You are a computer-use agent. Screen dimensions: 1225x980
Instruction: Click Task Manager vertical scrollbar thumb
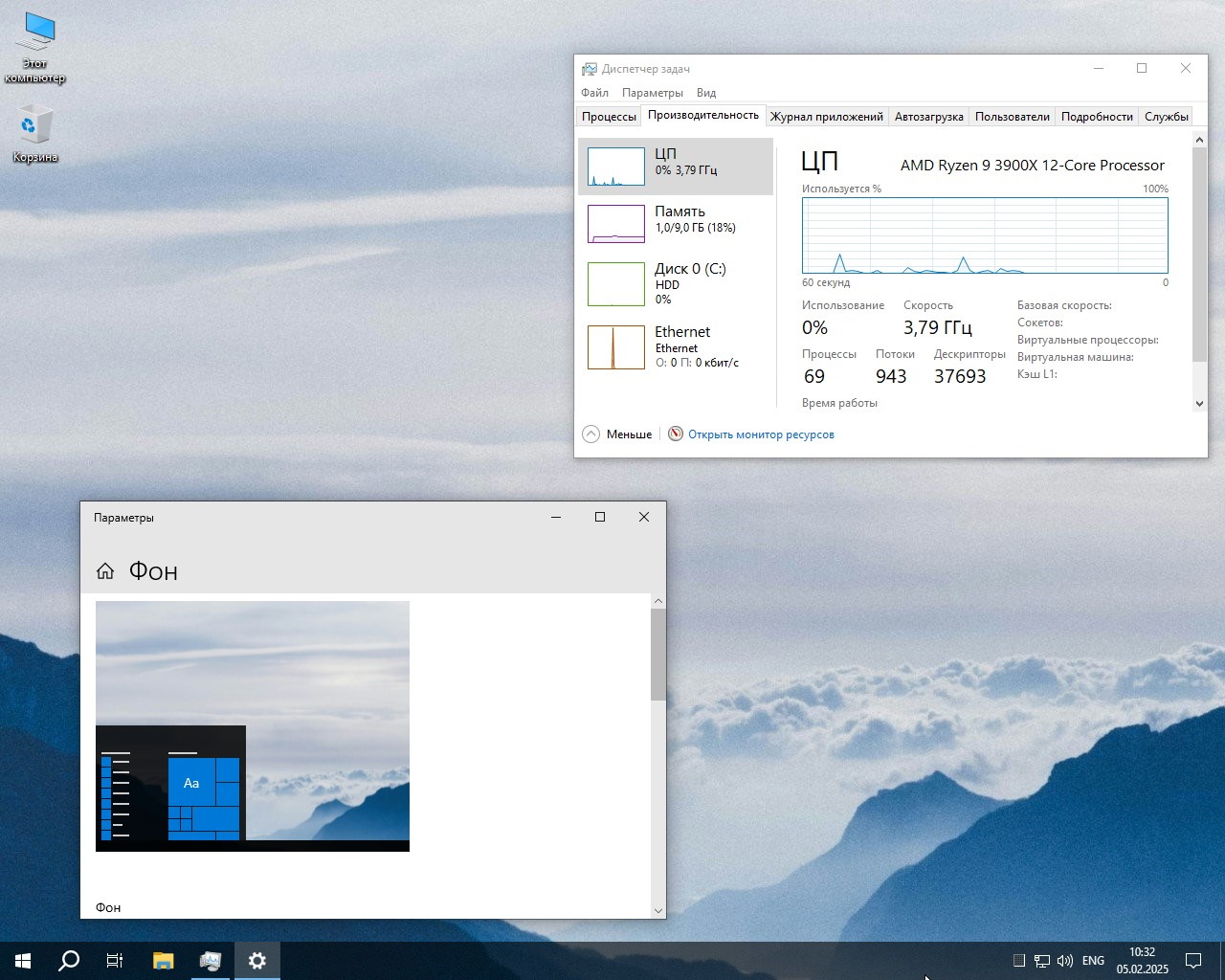point(1199,256)
